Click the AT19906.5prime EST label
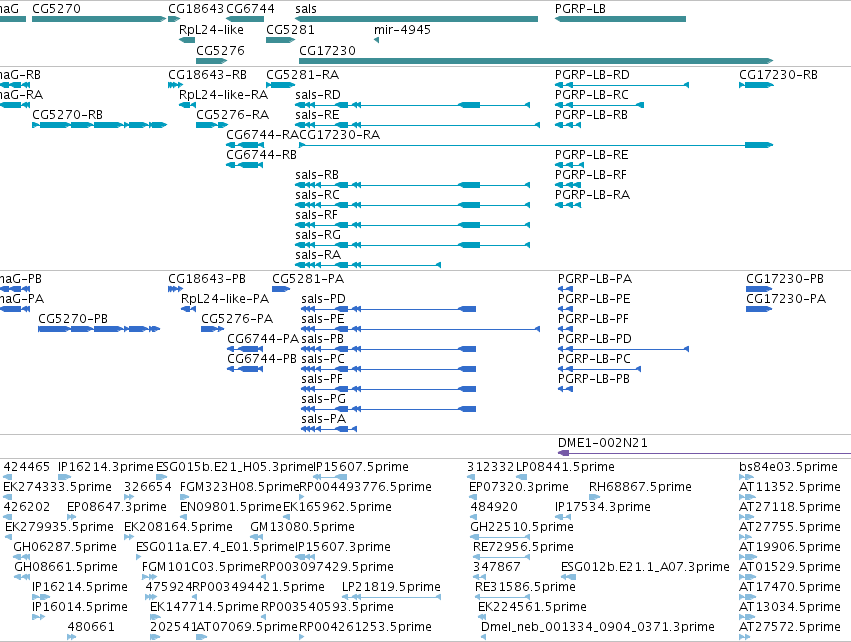Image resolution: width=851 pixels, height=642 pixels. [x=790, y=546]
